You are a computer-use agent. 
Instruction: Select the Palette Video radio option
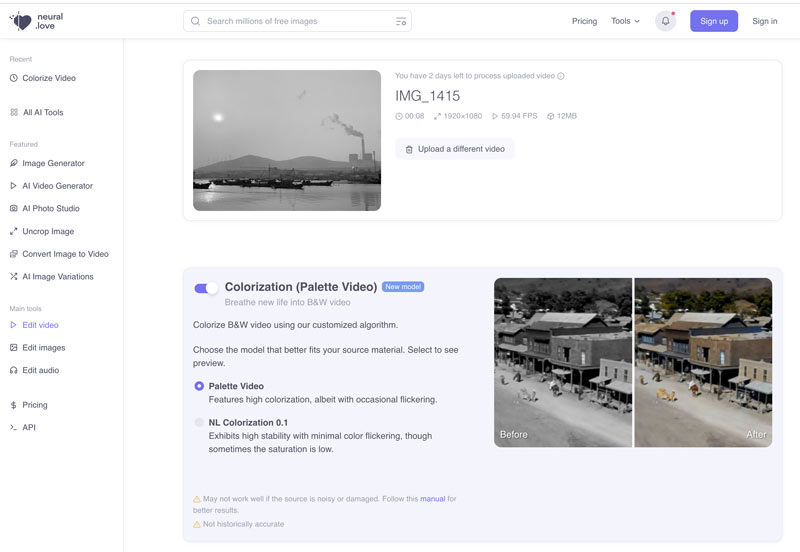[199, 386]
